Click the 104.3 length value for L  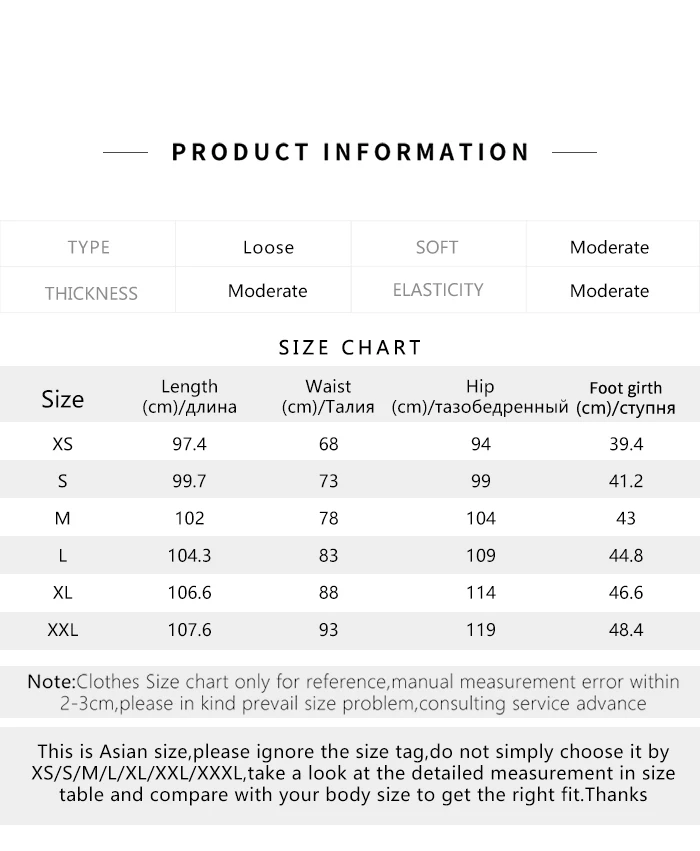[x=189, y=556]
